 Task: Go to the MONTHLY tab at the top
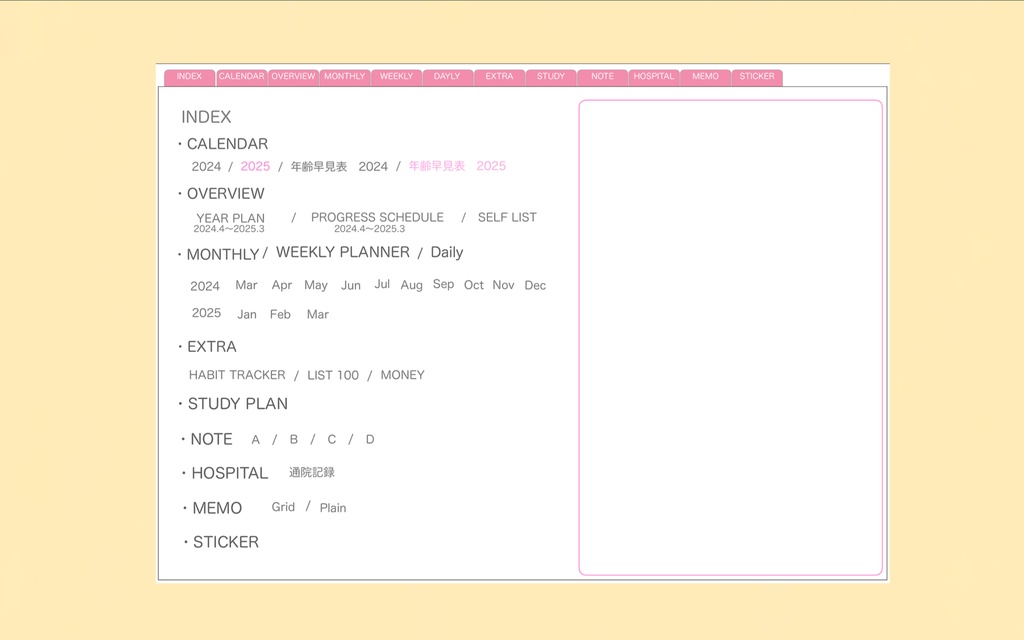point(345,77)
